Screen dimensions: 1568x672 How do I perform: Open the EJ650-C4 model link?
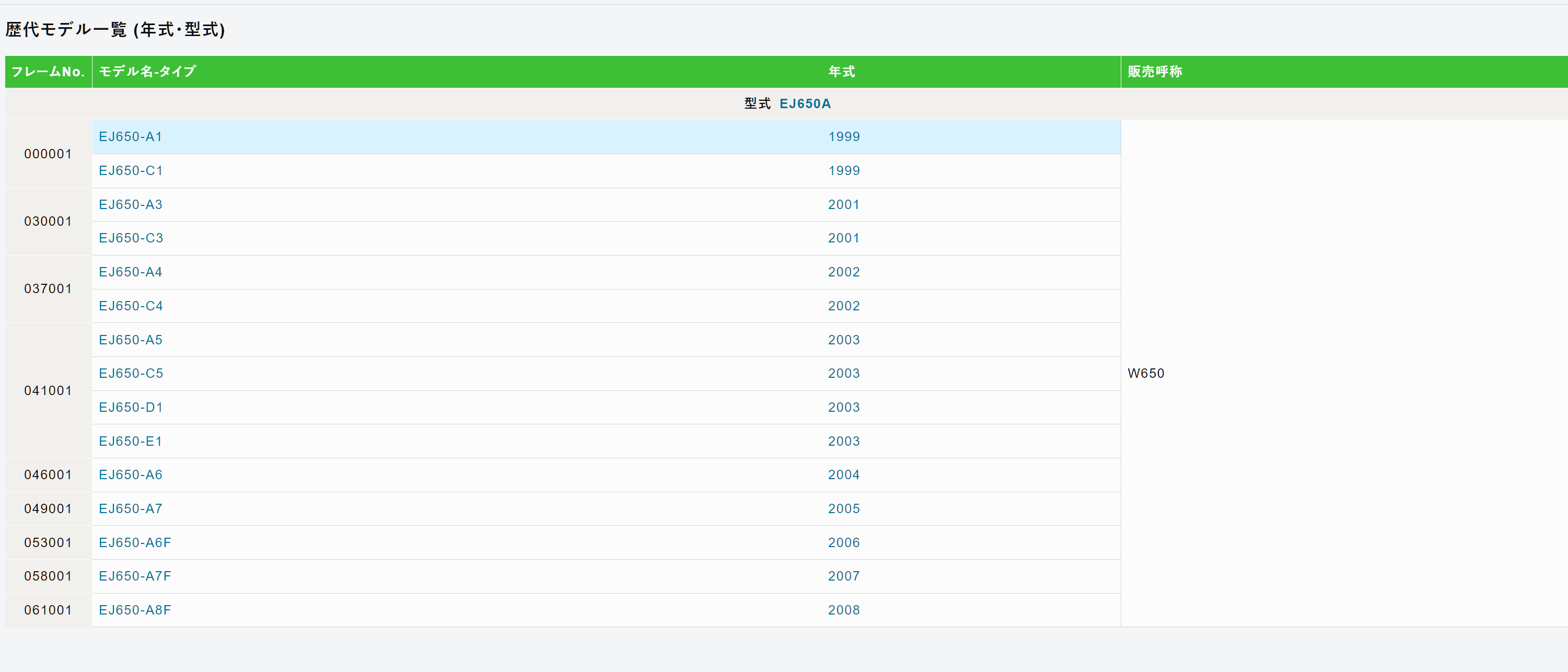(x=131, y=306)
